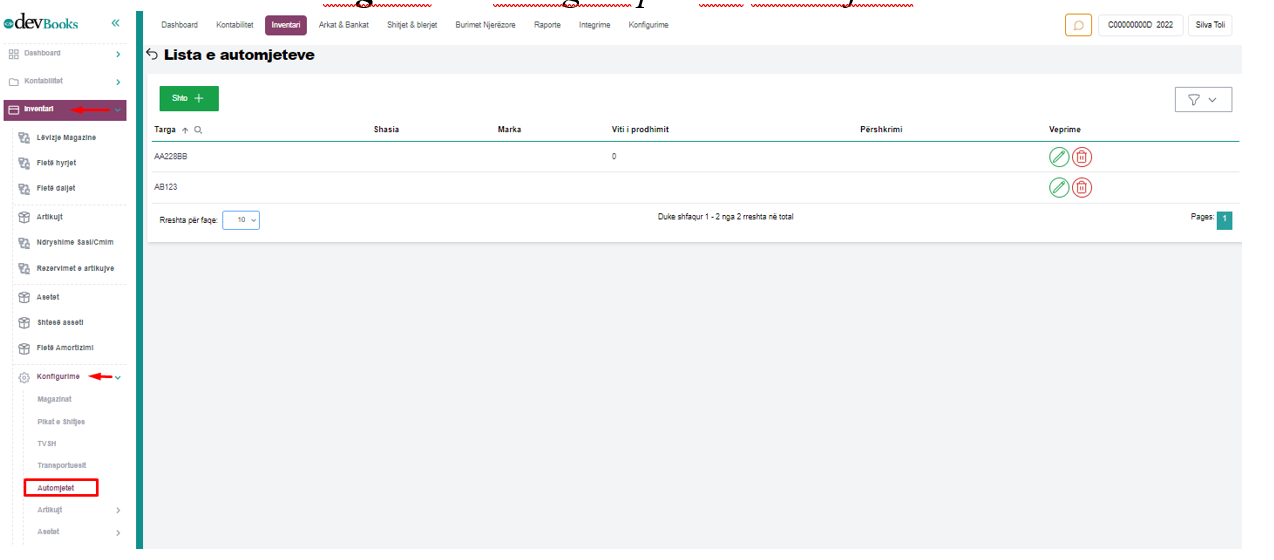
Task: Open rows per page dropdown
Action: [x=241, y=220]
